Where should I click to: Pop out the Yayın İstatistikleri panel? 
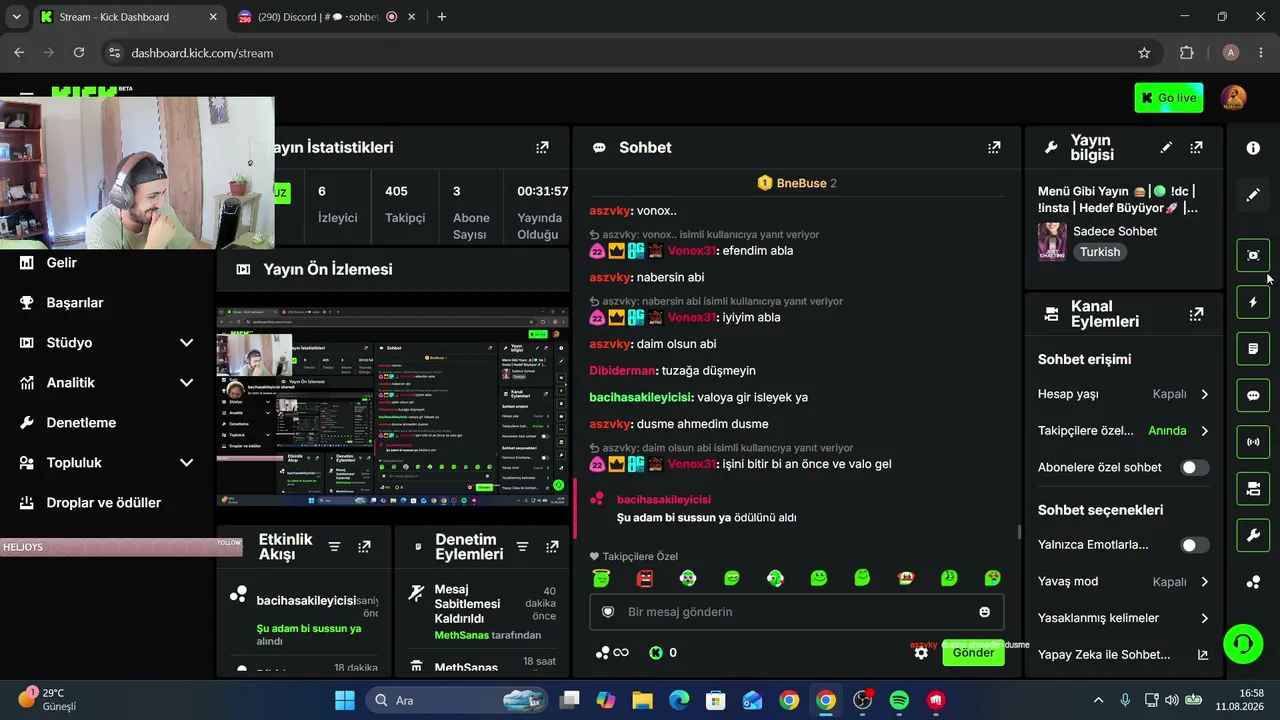[x=542, y=148]
